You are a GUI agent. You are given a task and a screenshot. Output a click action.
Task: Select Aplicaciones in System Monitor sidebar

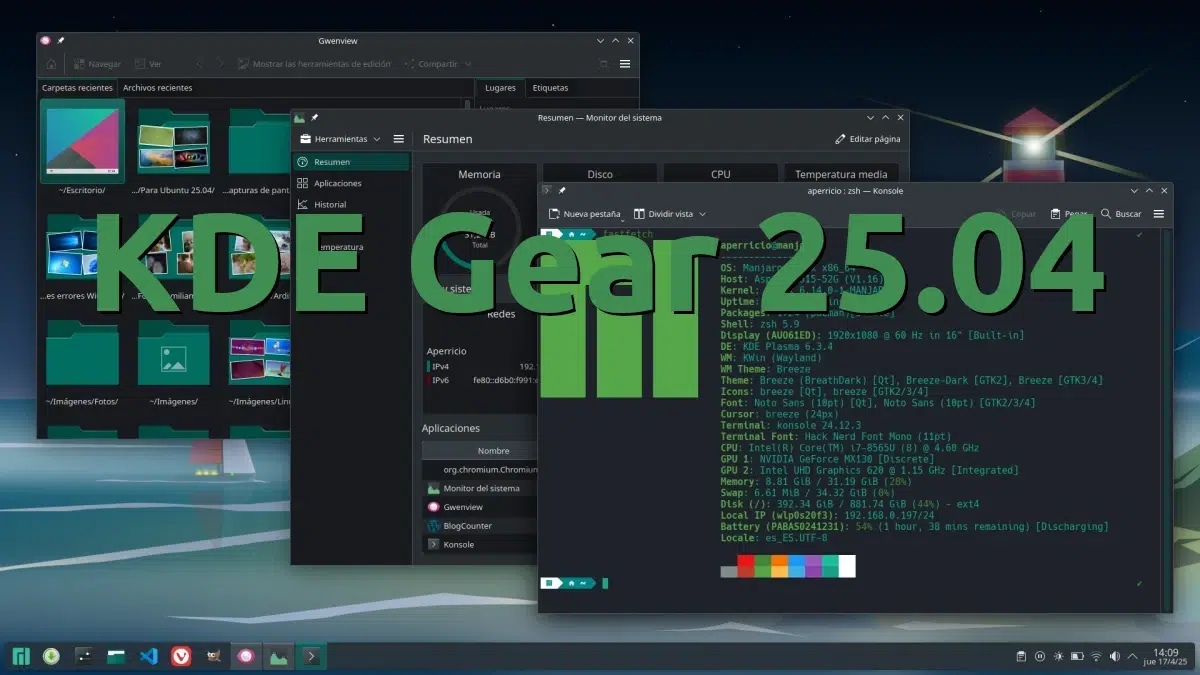[351, 183]
